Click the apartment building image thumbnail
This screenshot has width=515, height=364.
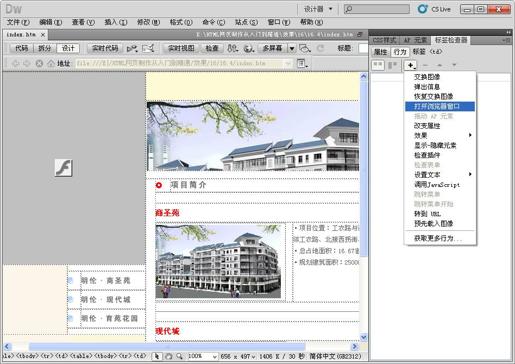point(218,261)
